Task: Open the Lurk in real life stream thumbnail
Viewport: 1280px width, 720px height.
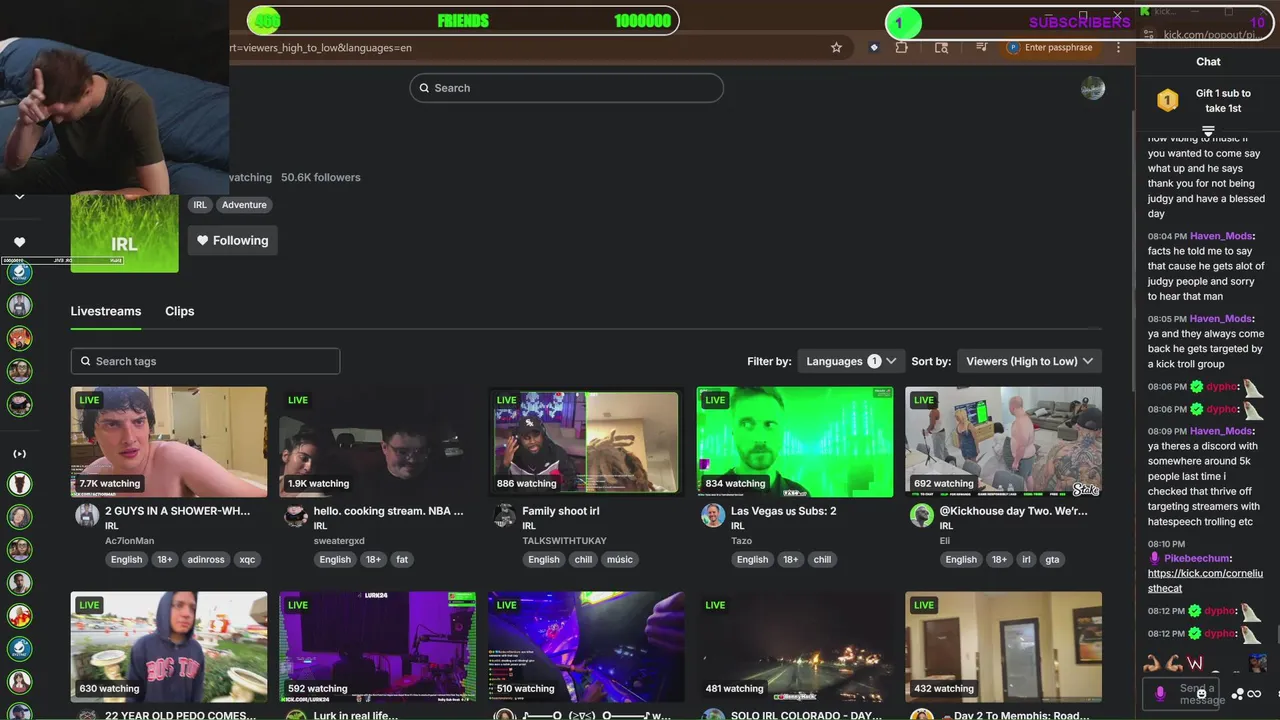Action: [378, 647]
